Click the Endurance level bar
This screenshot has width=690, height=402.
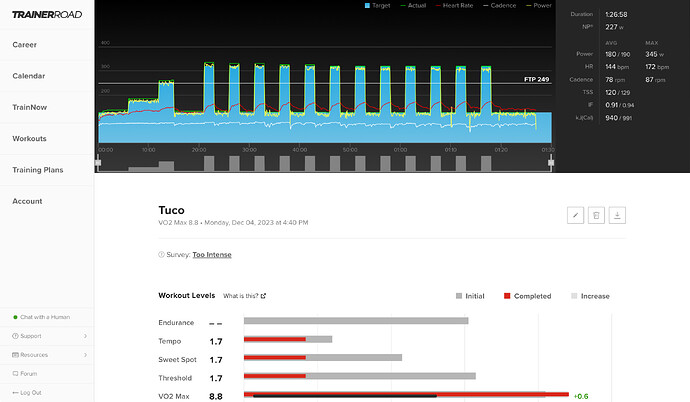[356, 321]
